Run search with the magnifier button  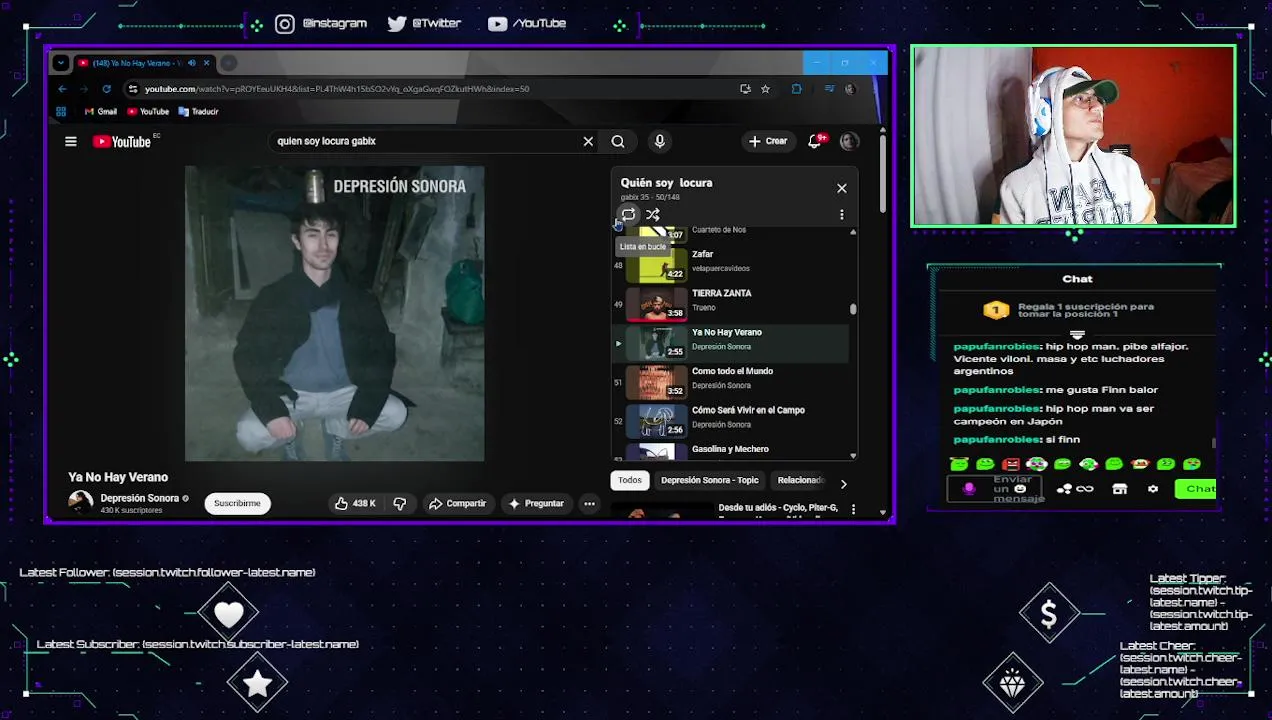click(x=618, y=141)
